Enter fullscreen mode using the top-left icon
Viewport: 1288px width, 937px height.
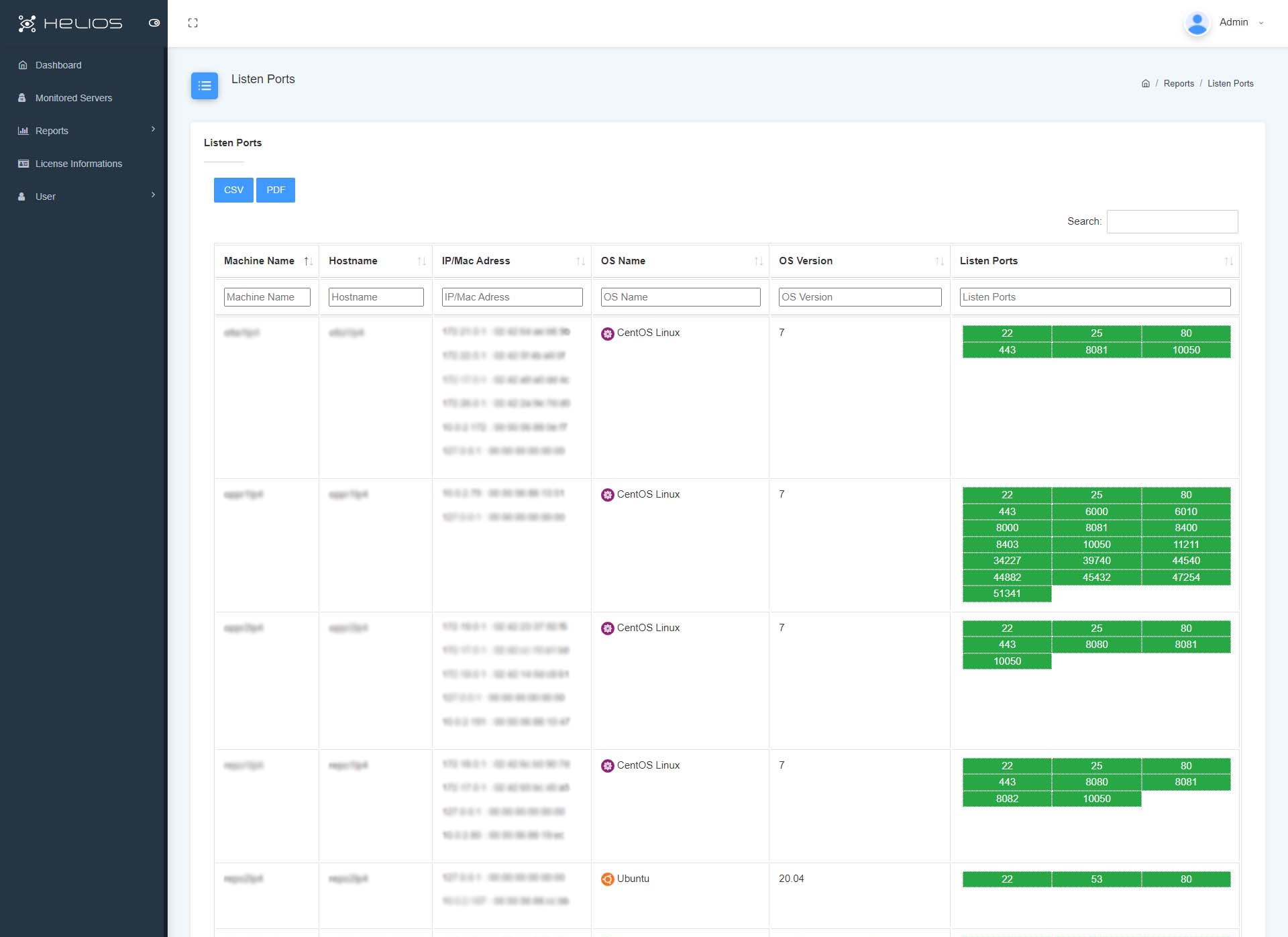tap(193, 23)
